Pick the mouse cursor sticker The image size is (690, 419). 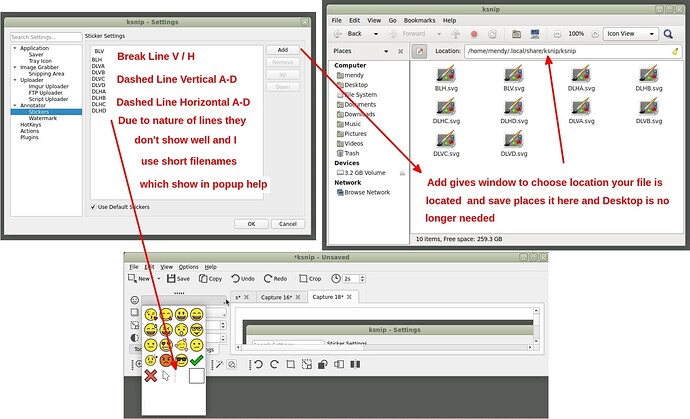coord(165,376)
